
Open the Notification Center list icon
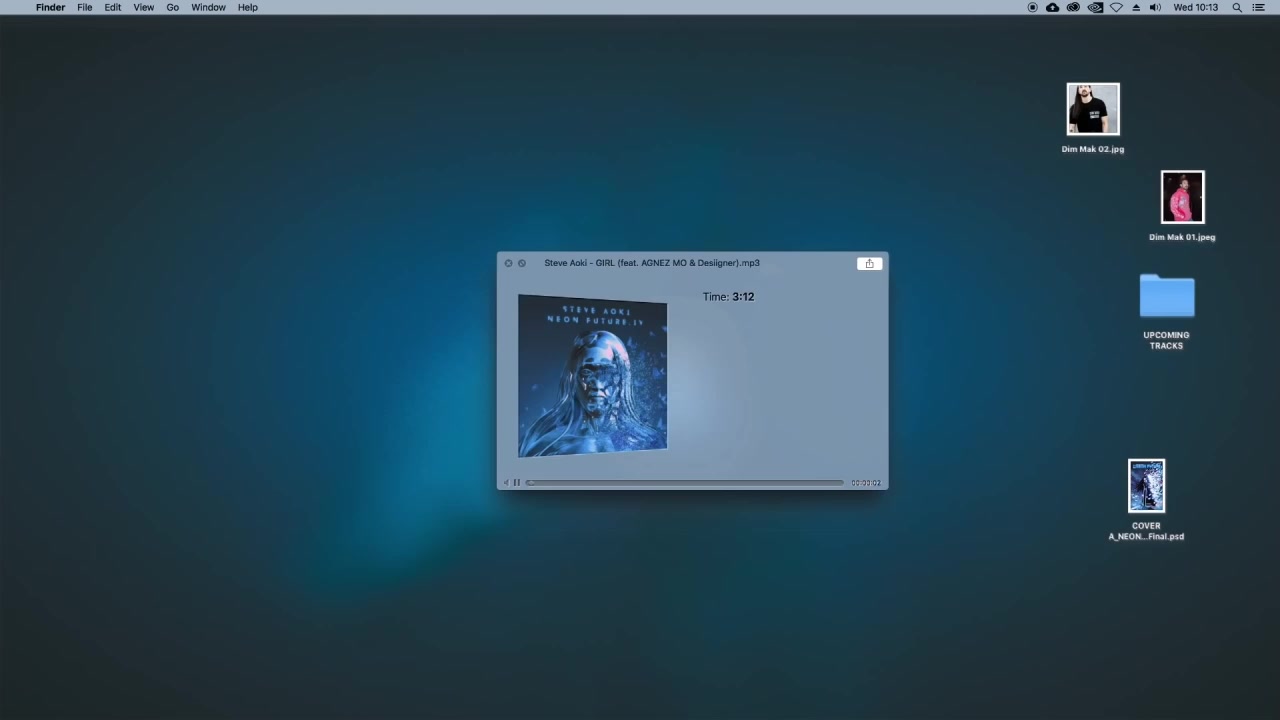[x=1259, y=7]
